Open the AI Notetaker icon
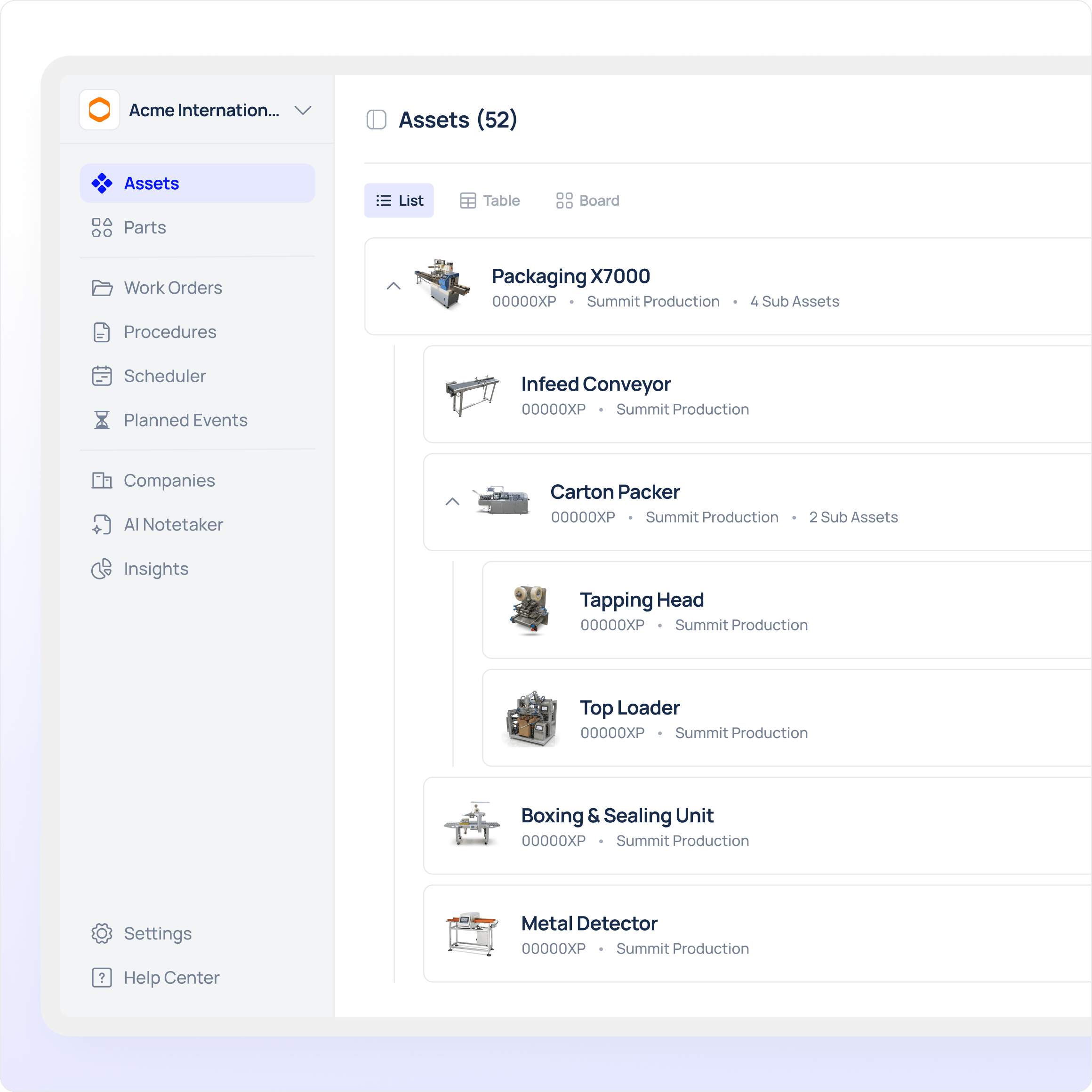 (102, 524)
